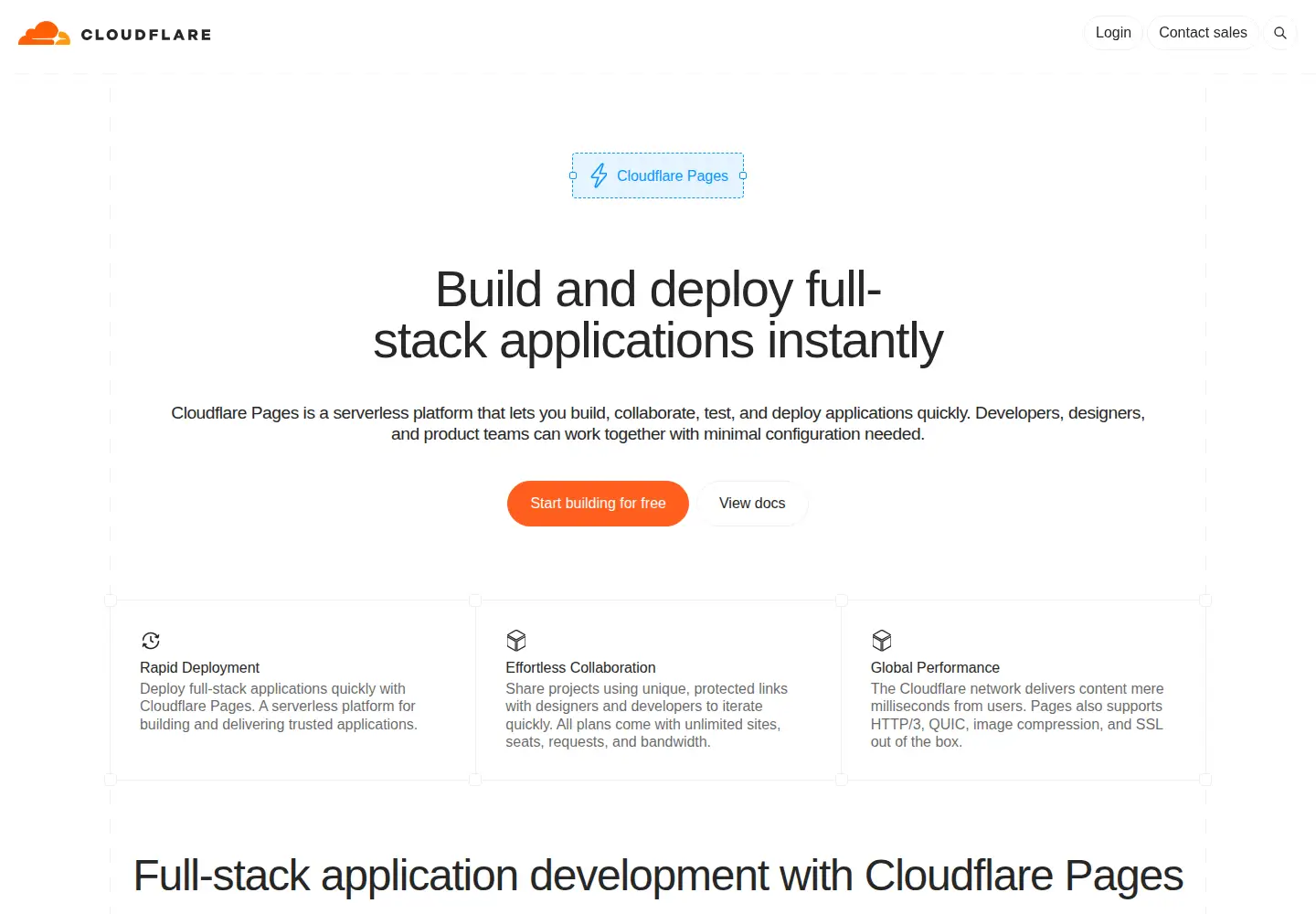Click the text 'Deploy full-stack applications quickly with'
Viewport: 1316px width, 914px height.
tap(272, 688)
